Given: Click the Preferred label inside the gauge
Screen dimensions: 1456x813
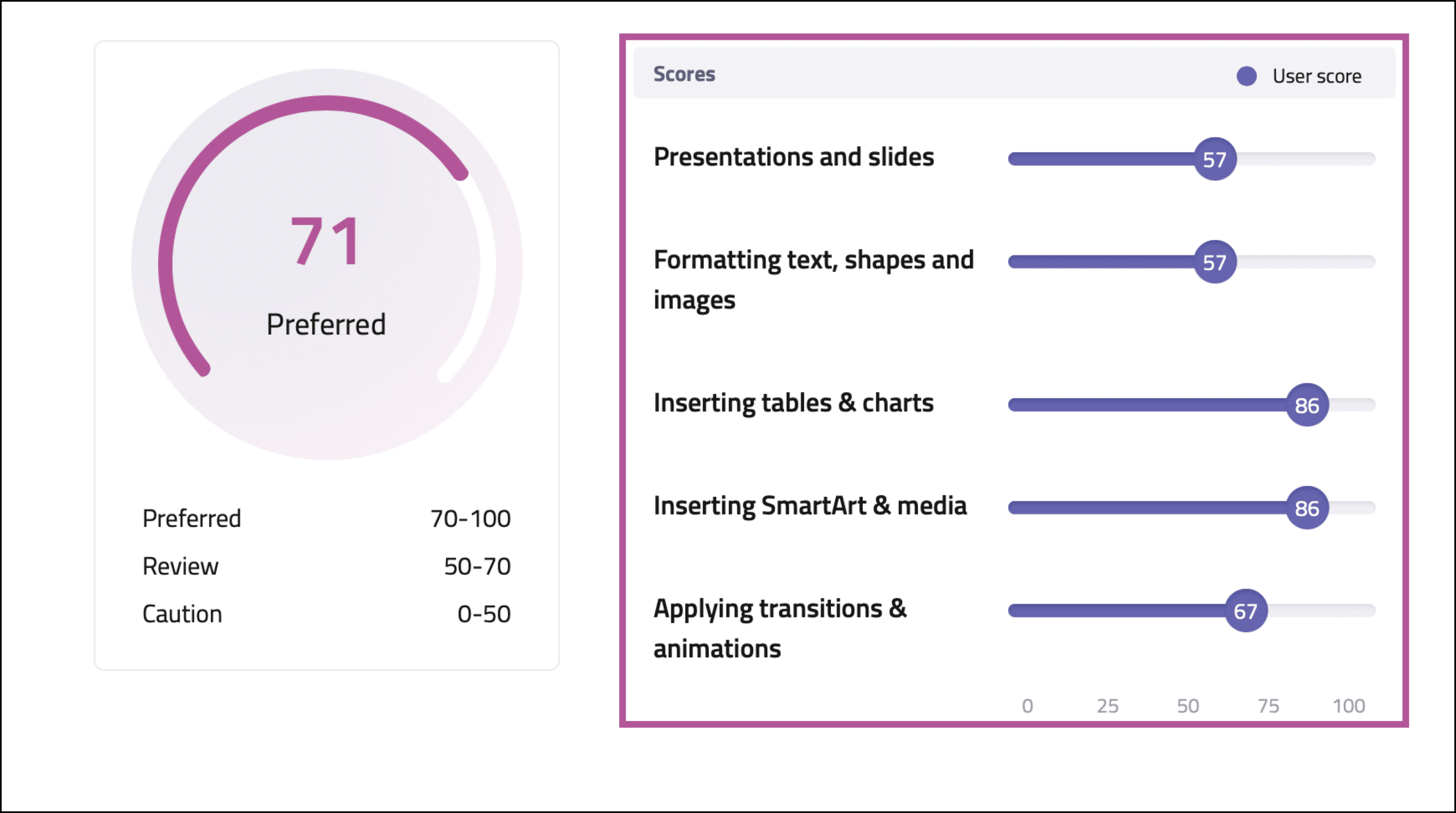Looking at the screenshot, I should click(326, 325).
